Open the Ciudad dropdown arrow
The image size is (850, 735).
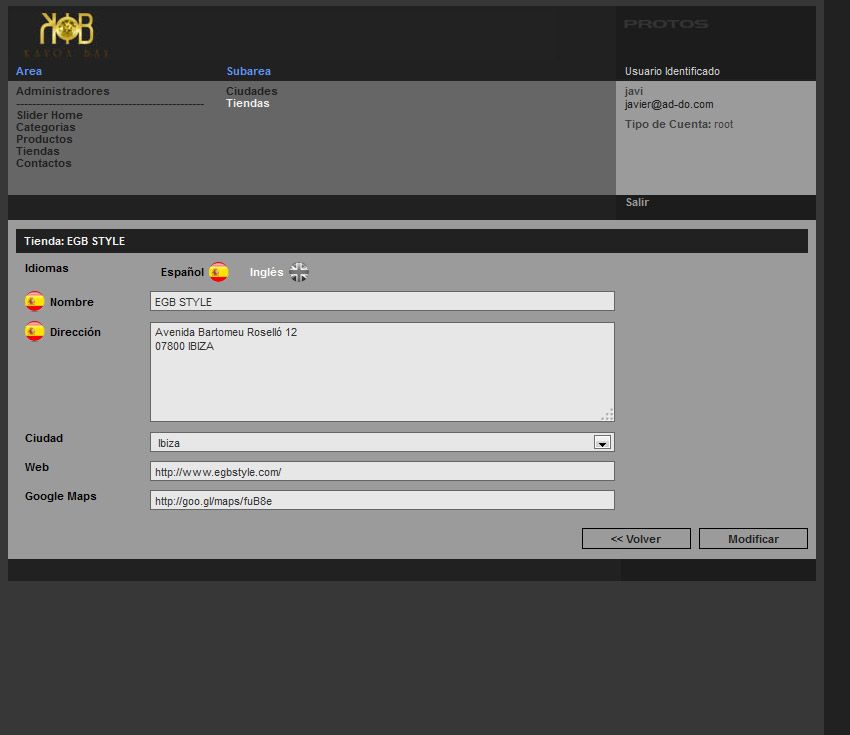tap(602, 442)
